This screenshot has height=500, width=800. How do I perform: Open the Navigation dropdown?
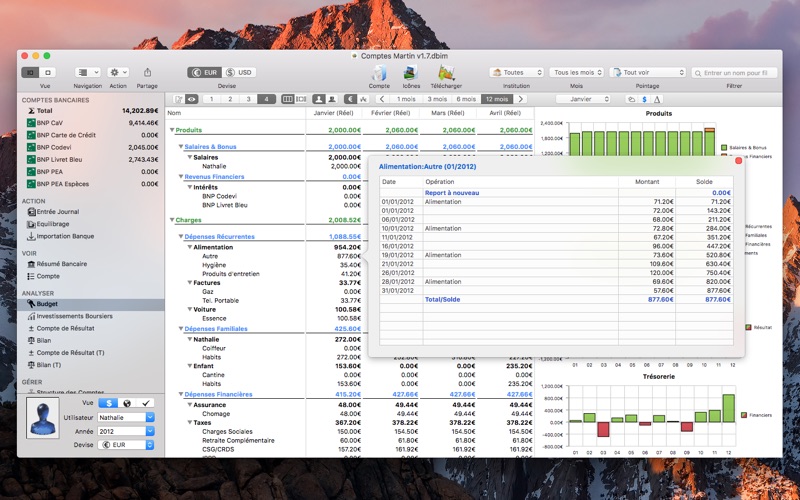87,72
